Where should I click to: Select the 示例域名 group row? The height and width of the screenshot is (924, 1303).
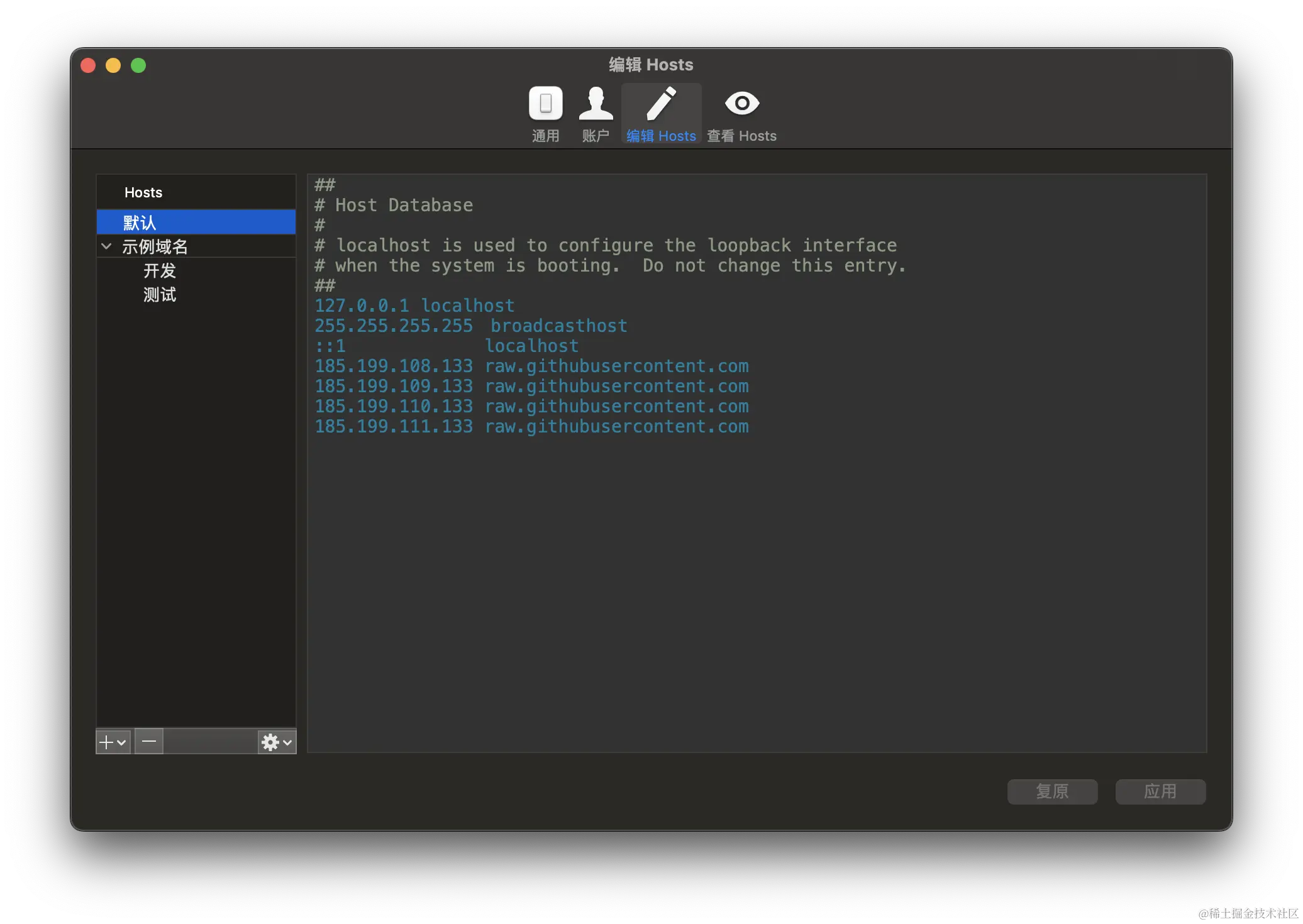click(x=155, y=246)
